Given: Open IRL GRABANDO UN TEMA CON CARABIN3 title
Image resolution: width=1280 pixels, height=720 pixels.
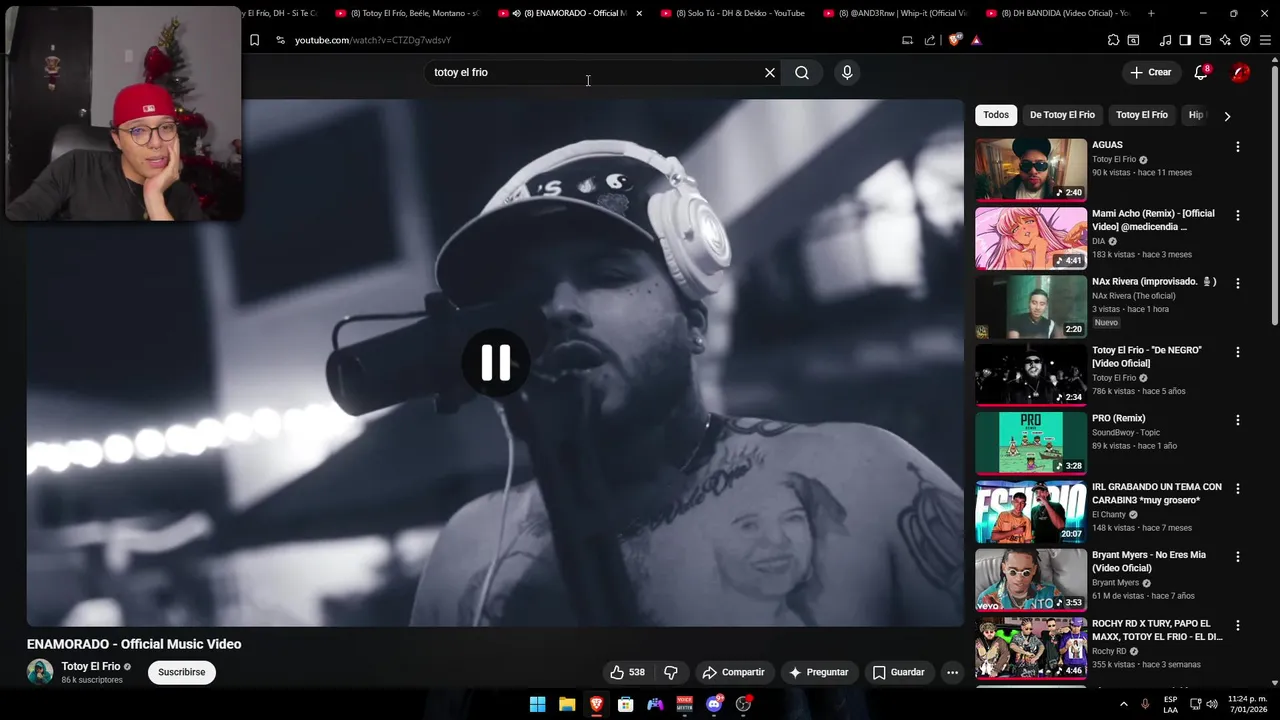Looking at the screenshot, I should click(x=1157, y=493).
